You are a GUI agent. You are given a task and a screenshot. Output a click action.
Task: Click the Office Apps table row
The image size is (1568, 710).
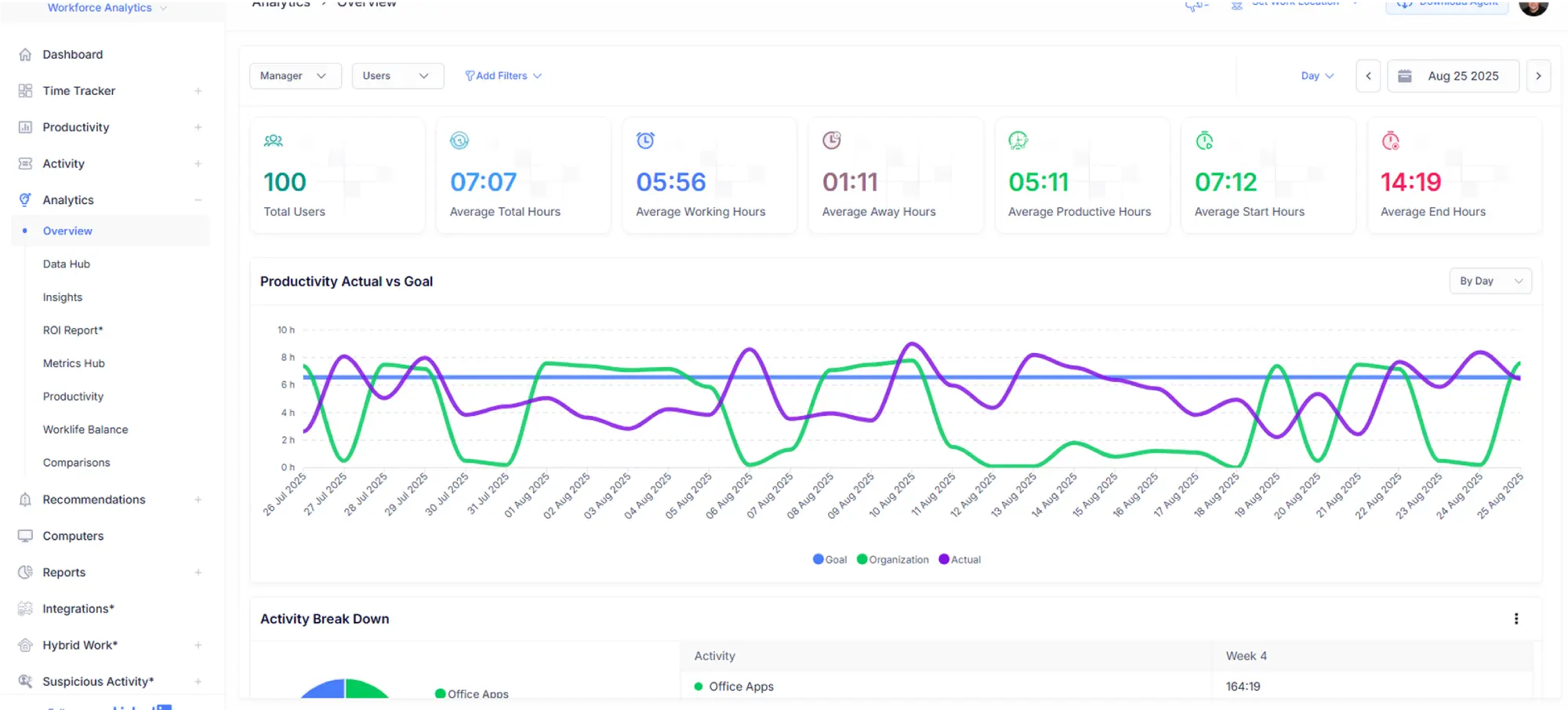pyautogui.click(x=1106, y=686)
